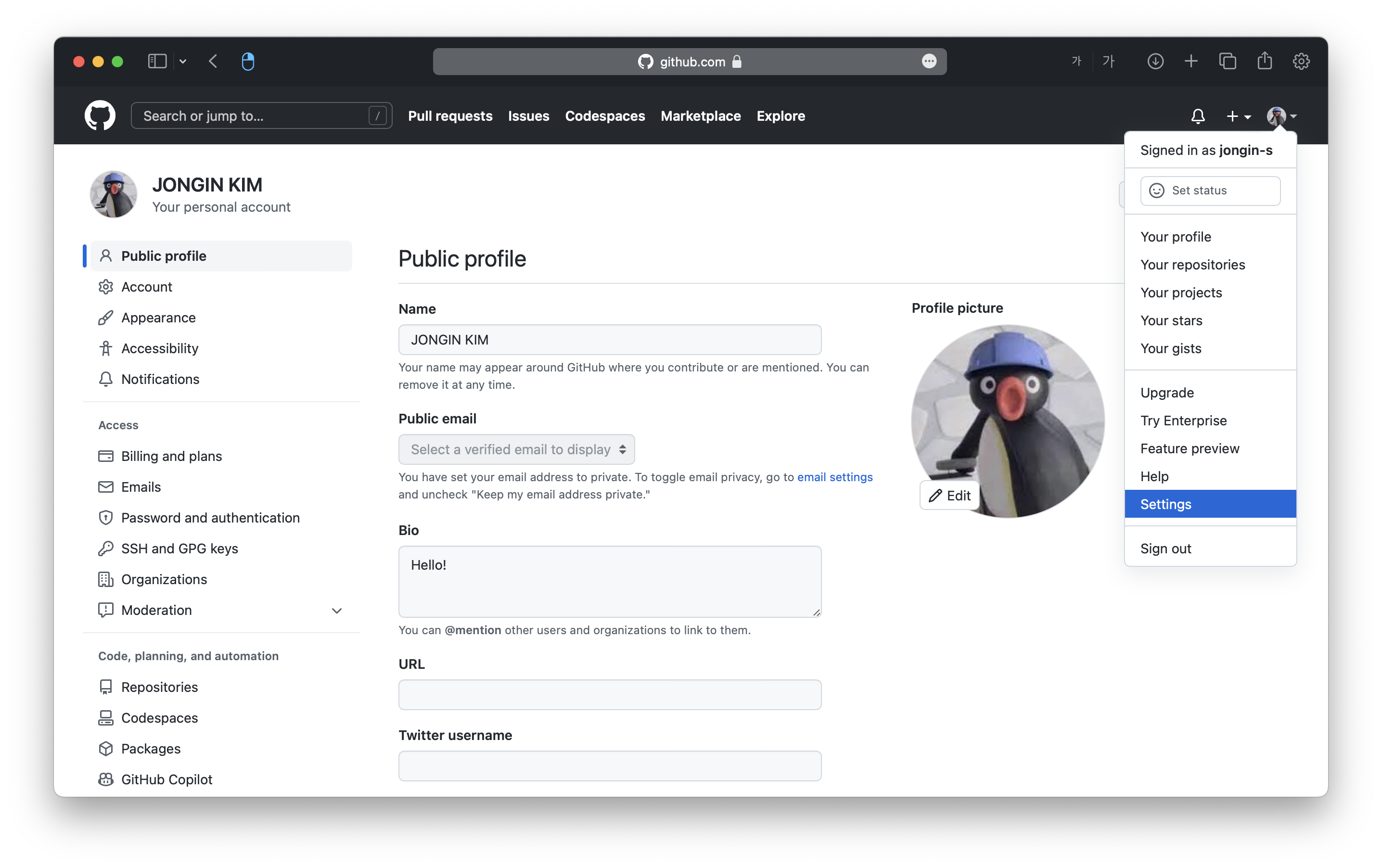Open Safari downloads icon
The image size is (1382, 868).
point(1155,62)
